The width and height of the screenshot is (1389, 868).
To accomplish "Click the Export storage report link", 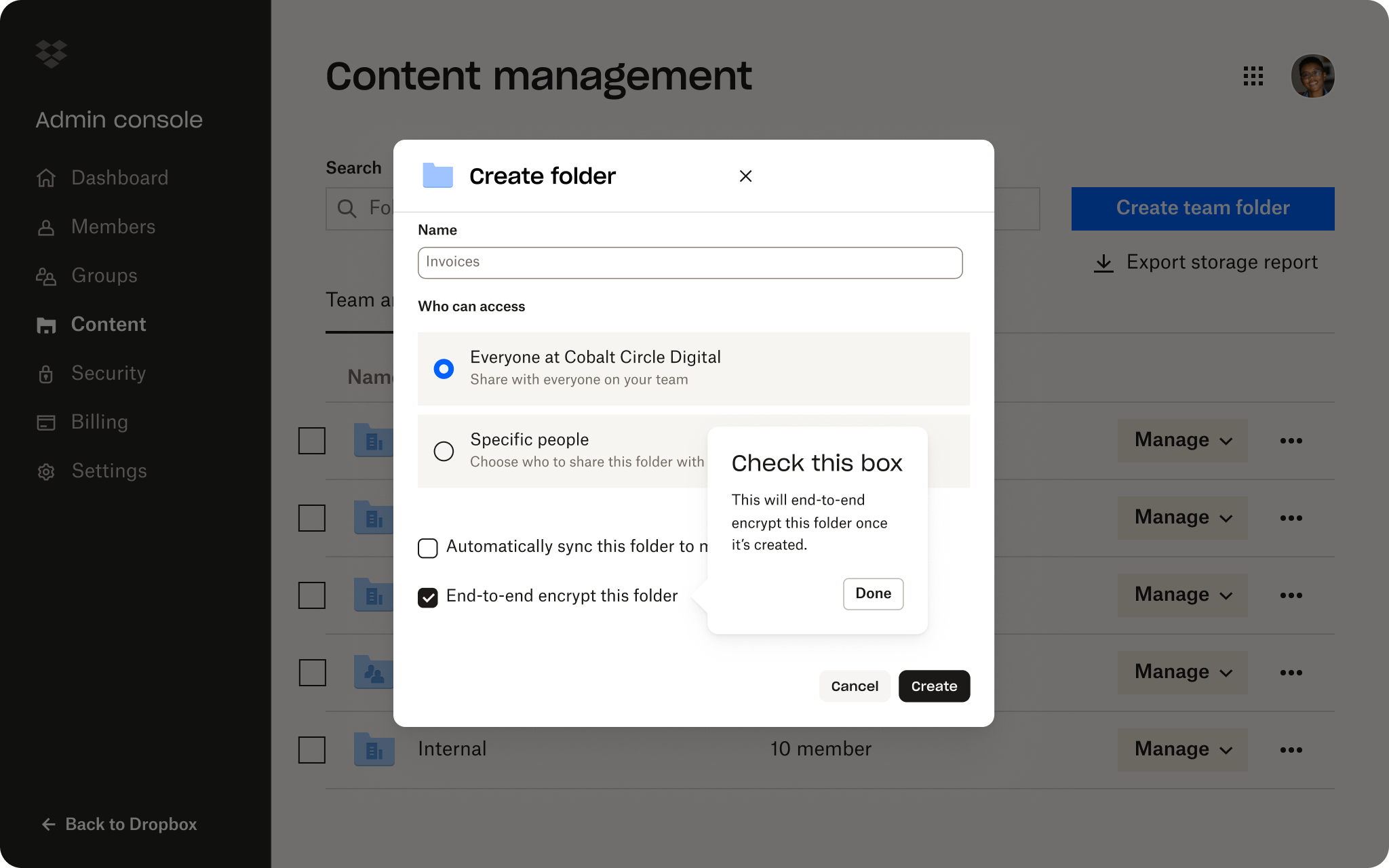I will pyautogui.click(x=1206, y=263).
